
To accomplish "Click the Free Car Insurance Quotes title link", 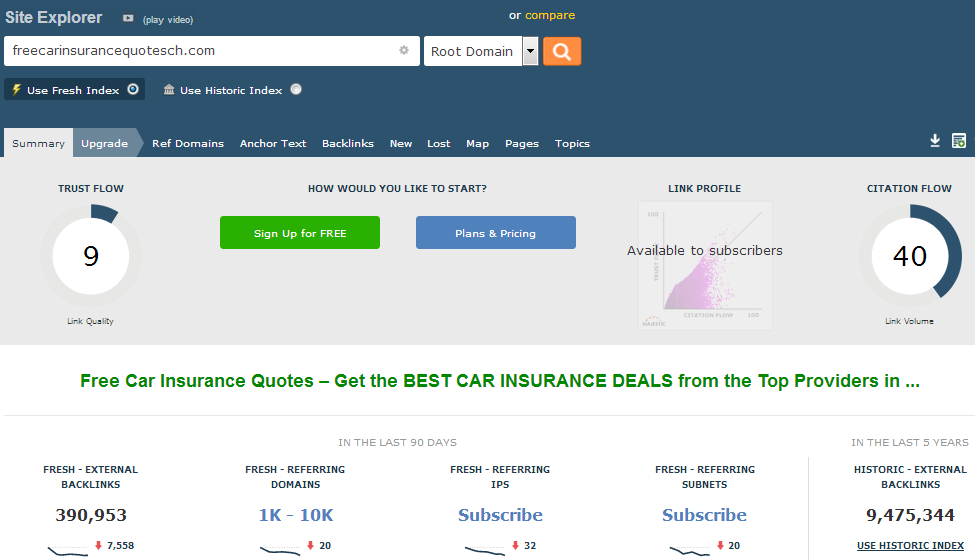I will (x=500, y=380).
